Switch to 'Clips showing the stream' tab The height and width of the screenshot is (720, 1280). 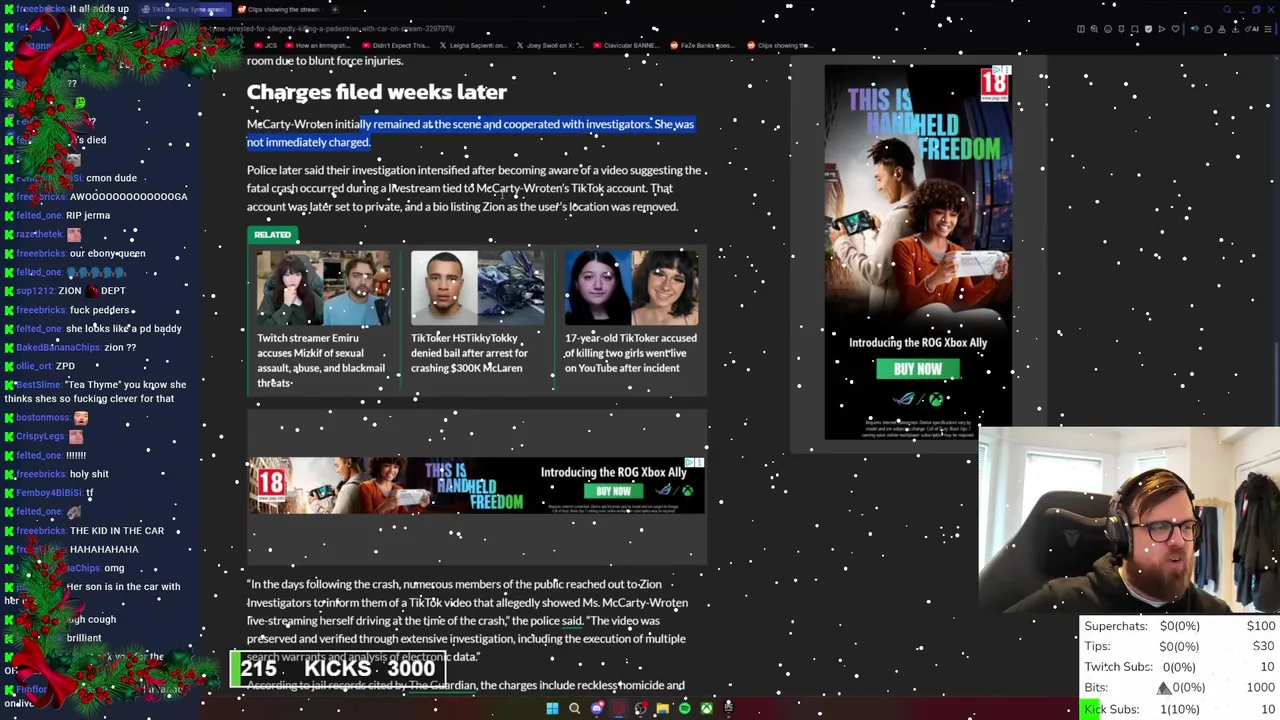[281, 10]
